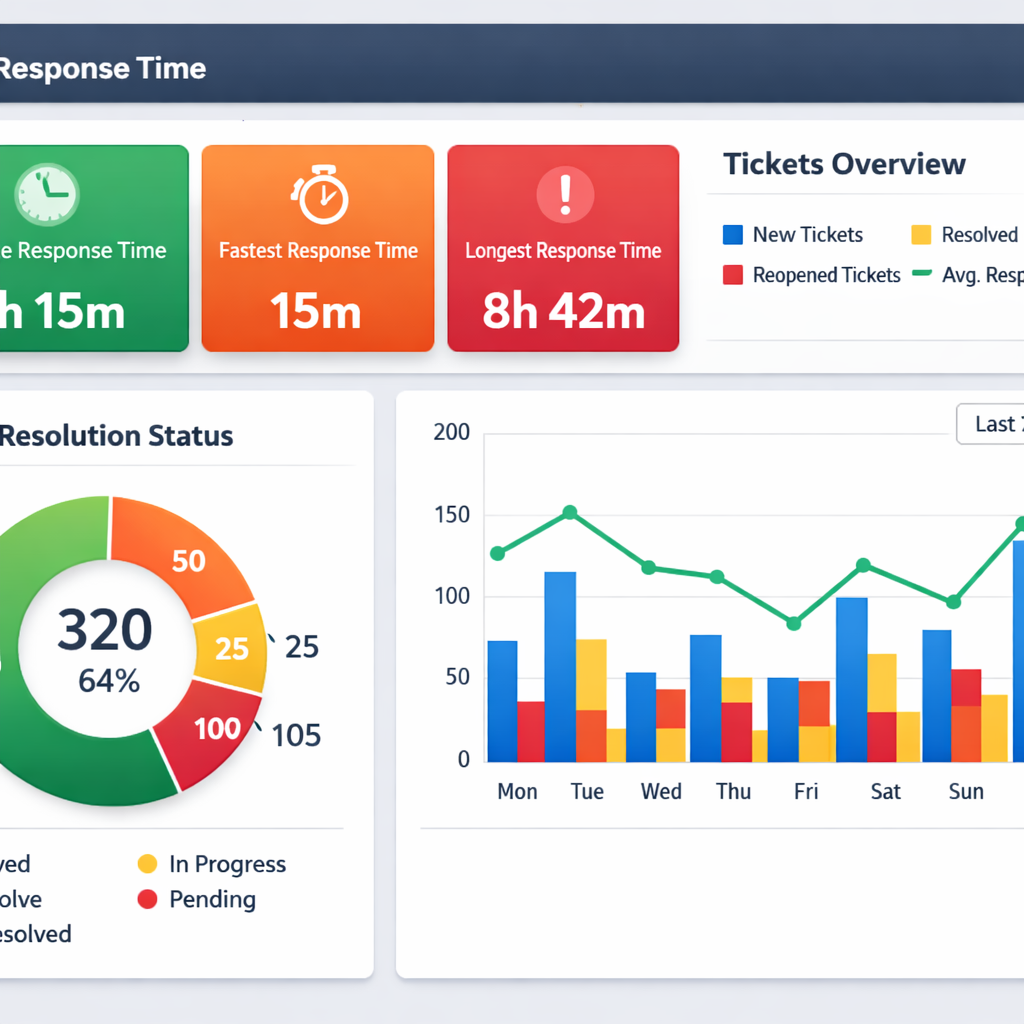1024x1024 pixels.
Task: Click the red Pending legend dot
Action: [147, 899]
